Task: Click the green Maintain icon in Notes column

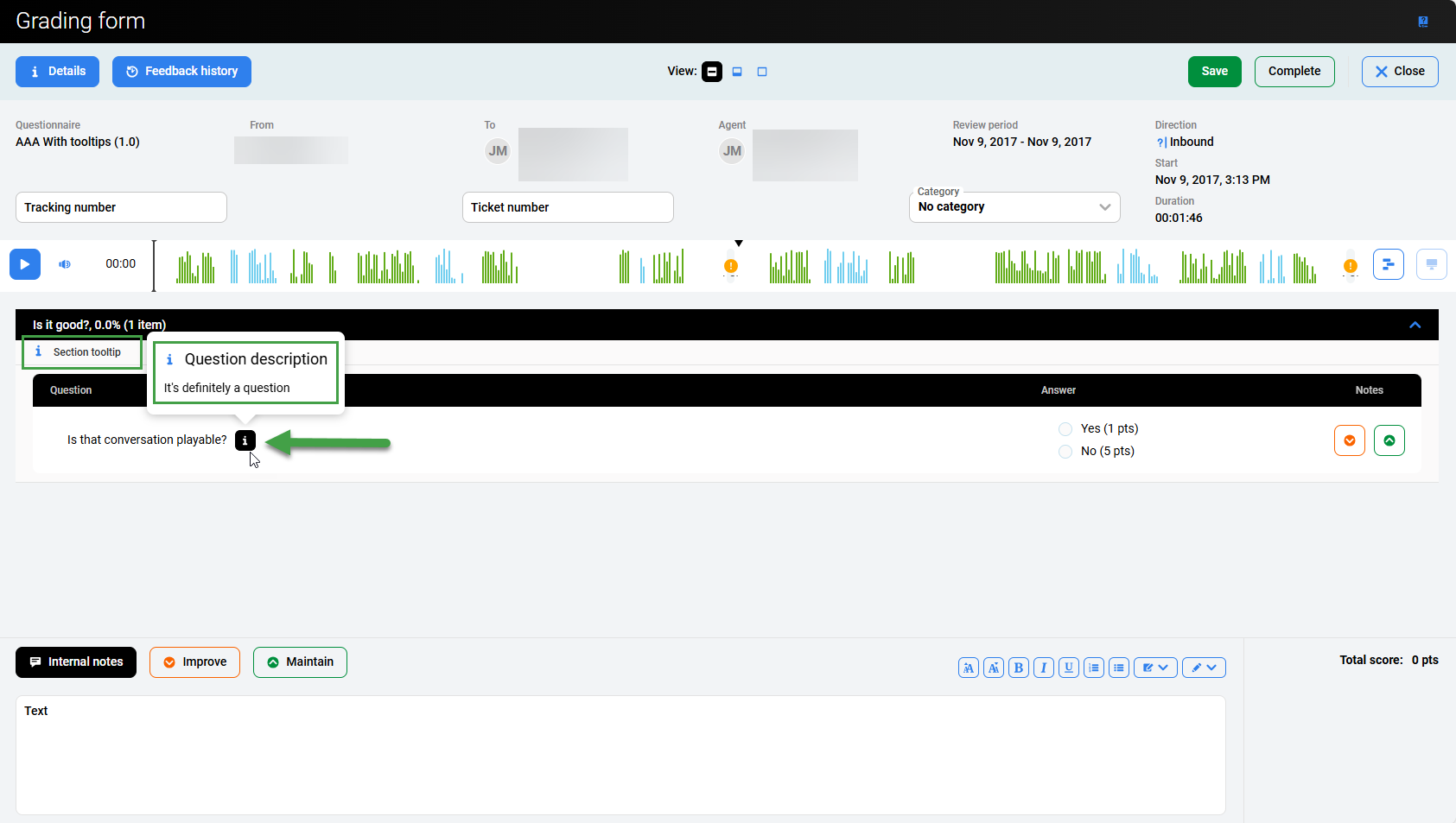Action: 1389,440
